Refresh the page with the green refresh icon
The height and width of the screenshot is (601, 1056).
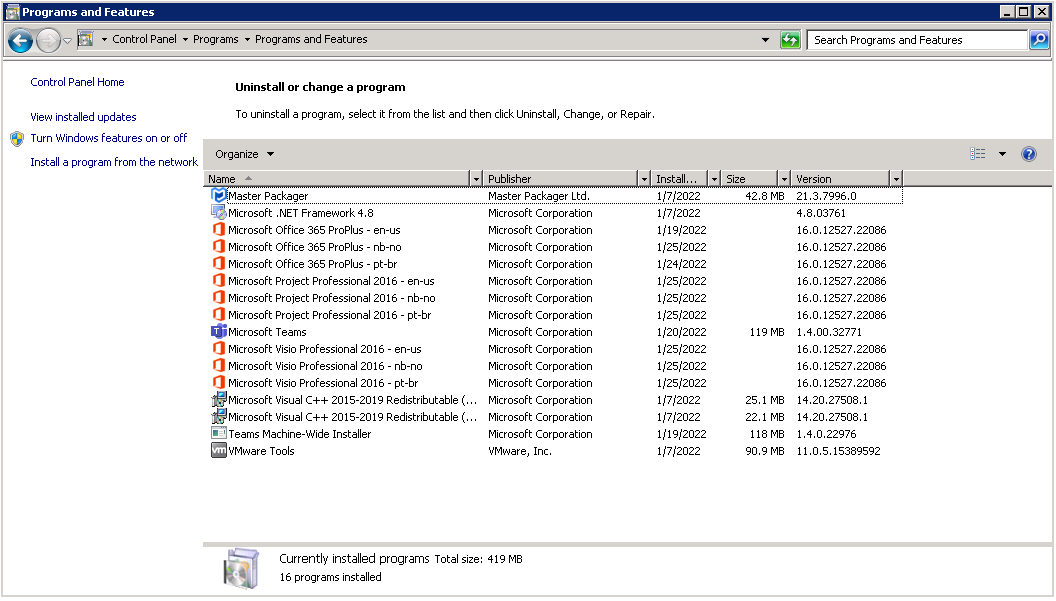(789, 40)
